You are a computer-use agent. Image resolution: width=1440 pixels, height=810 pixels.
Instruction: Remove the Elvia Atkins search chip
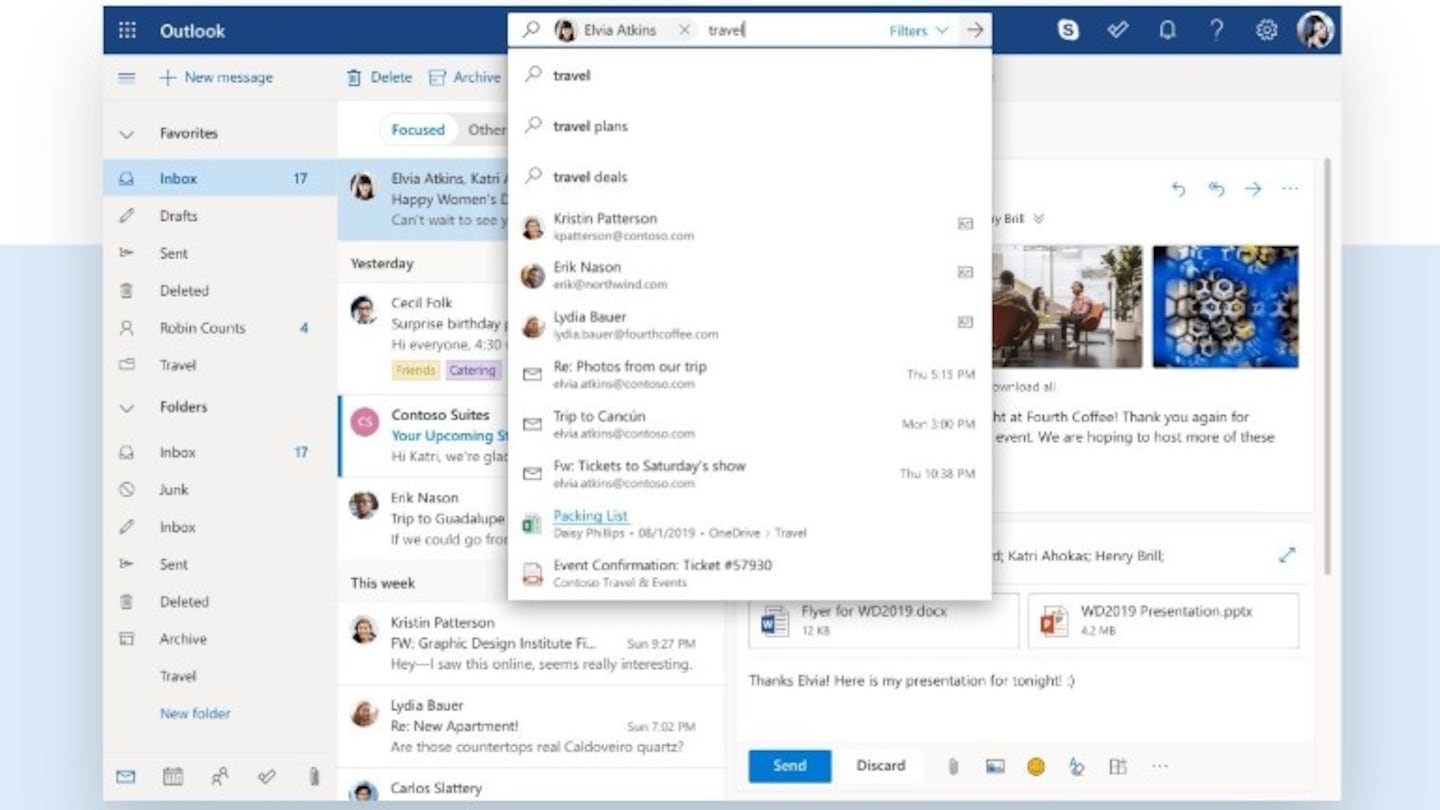coord(684,30)
